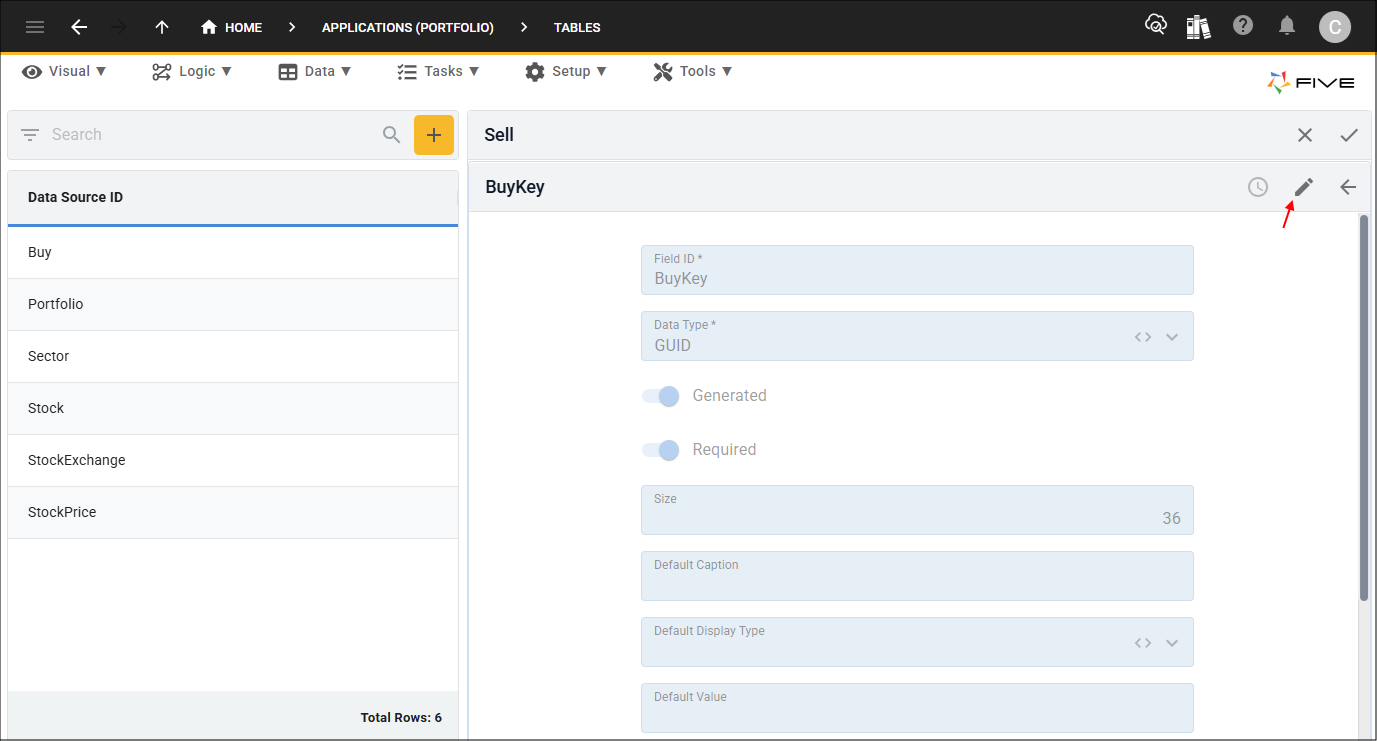Screen dimensions: 1377x741
Task: Click the up arrow navigation icon
Action: click(x=162, y=27)
